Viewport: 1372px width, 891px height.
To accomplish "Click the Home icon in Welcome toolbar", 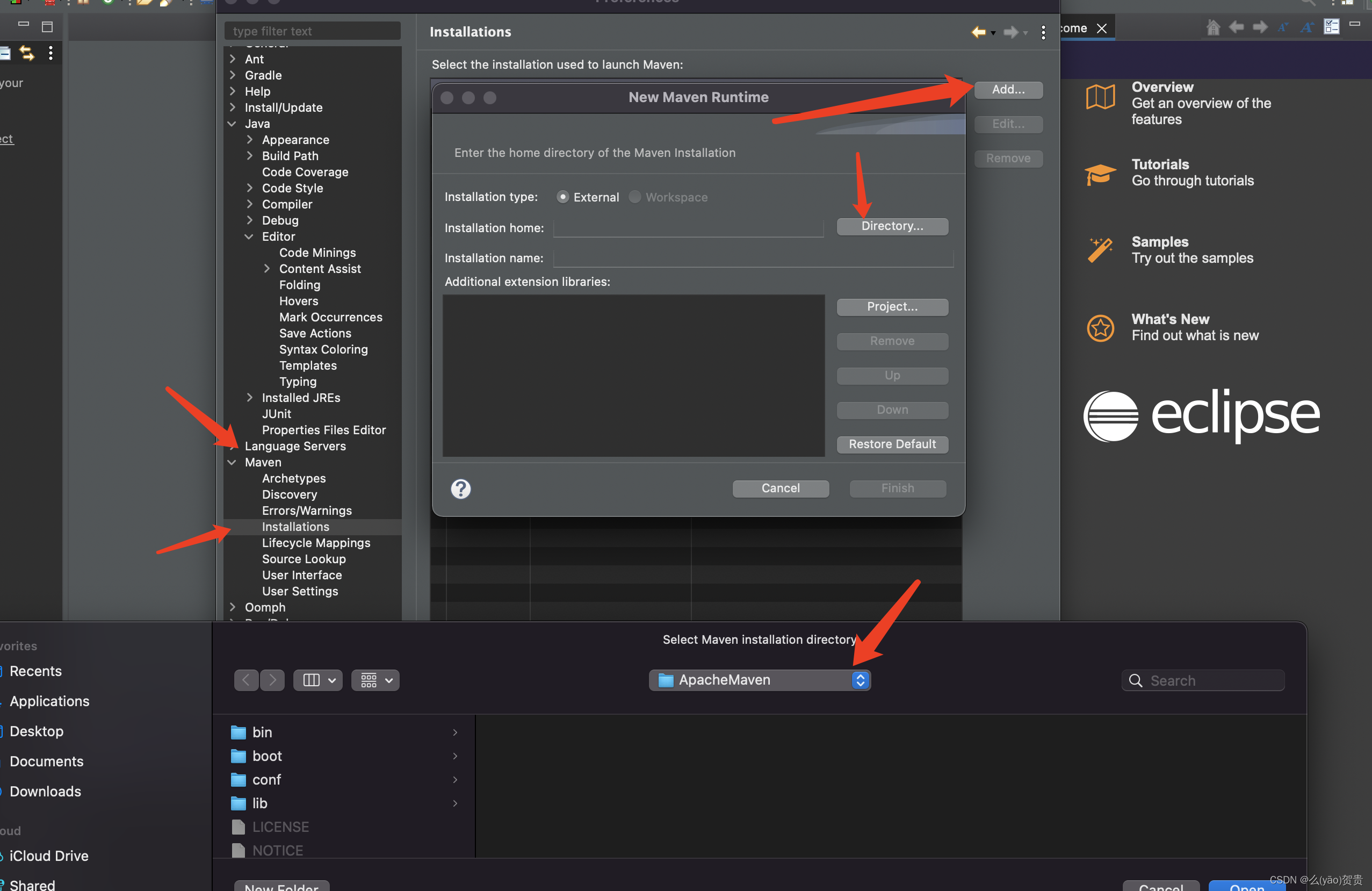I will click(x=1213, y=27).
